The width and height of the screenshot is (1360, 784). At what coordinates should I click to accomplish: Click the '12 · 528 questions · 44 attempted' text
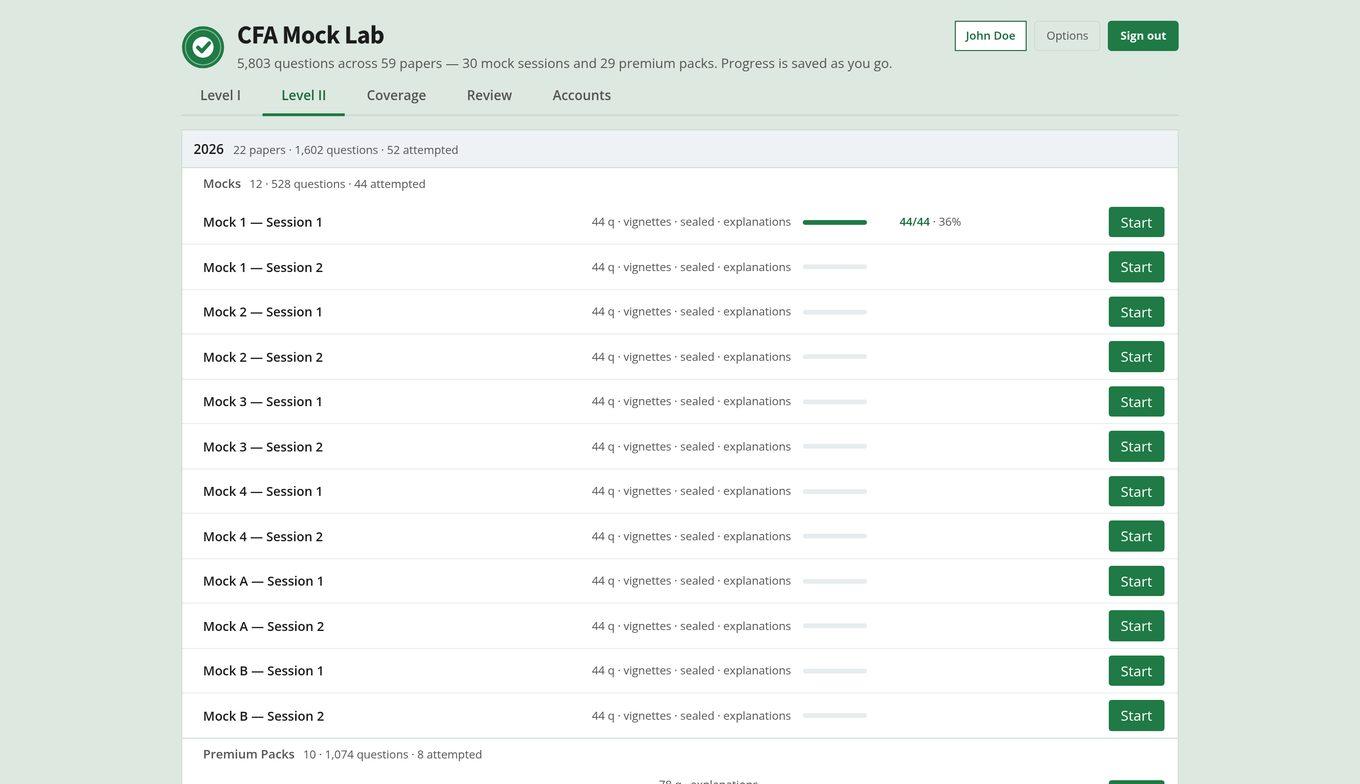[x=337, y=184]
